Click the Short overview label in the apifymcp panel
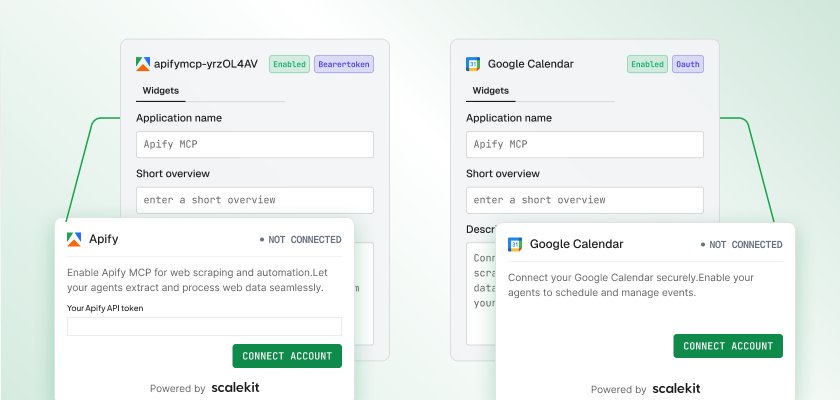 [173, 173]
